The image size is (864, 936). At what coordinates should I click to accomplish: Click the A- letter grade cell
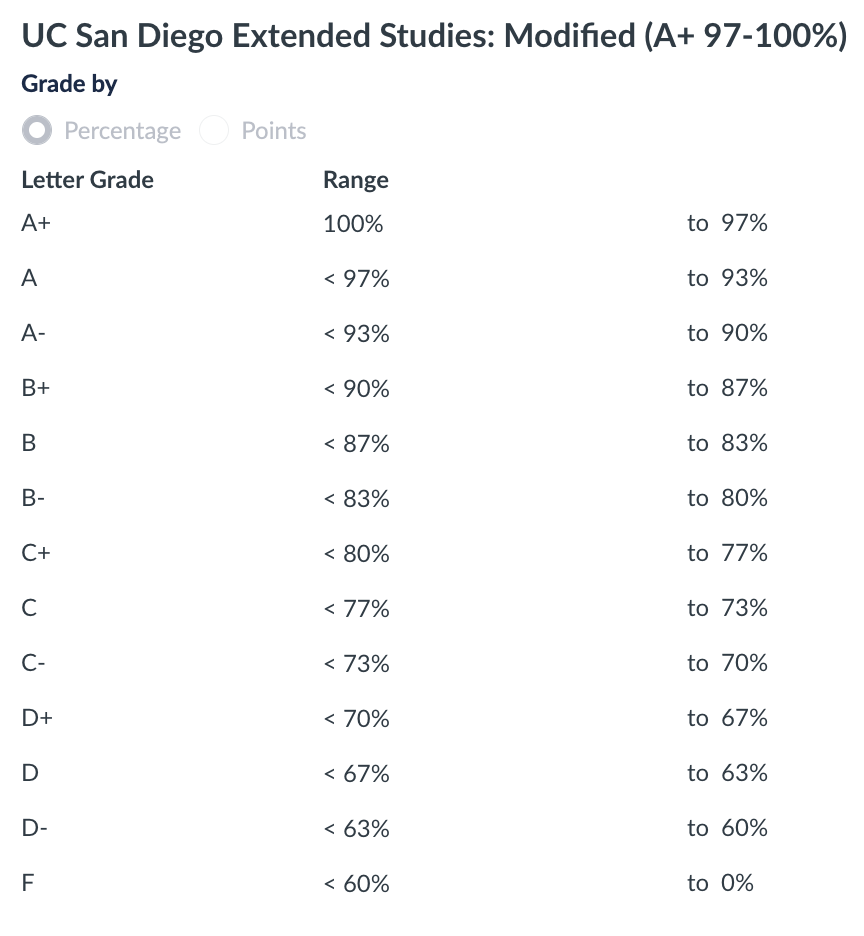(x=33, y=333)
